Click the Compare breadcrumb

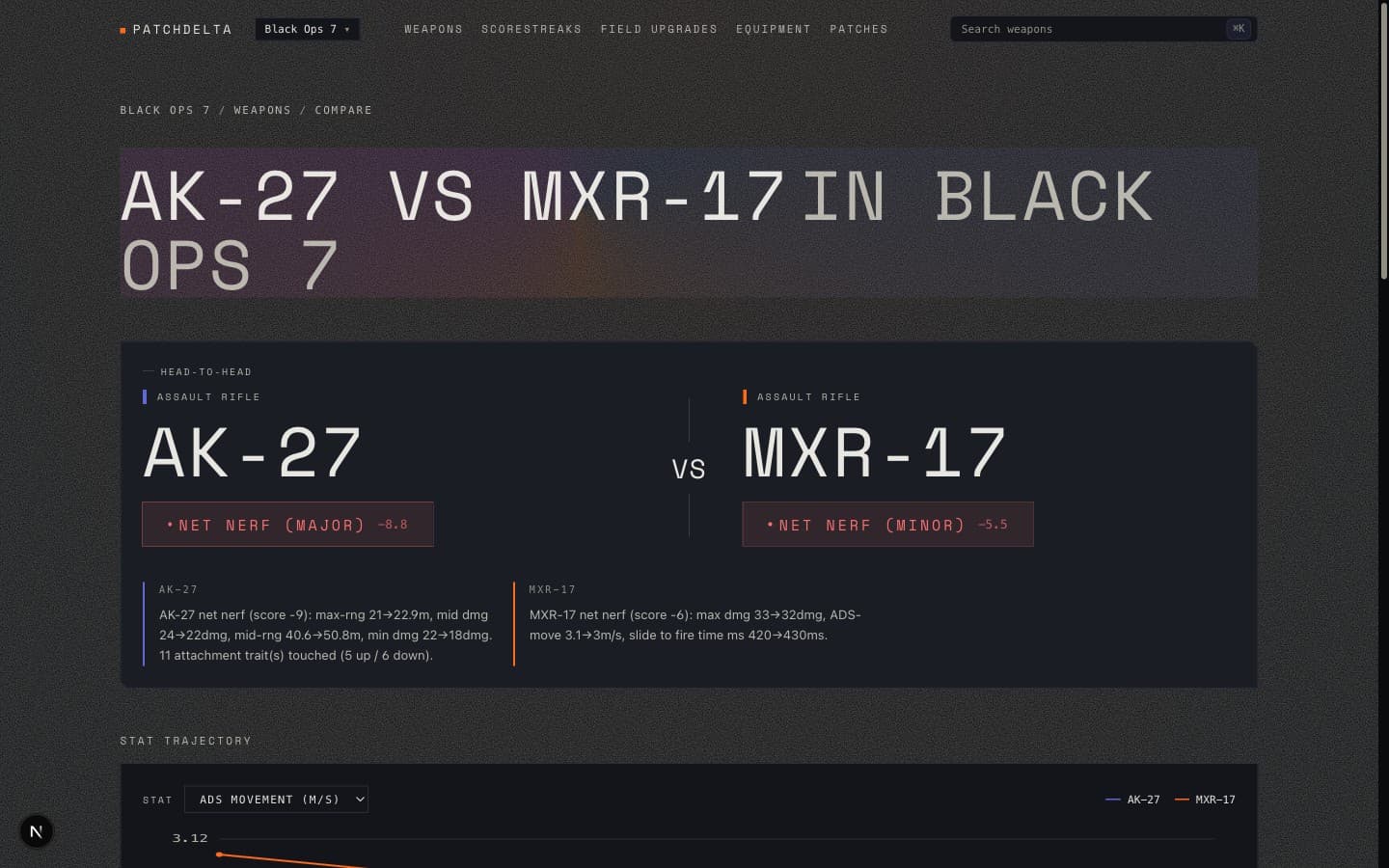point(343,110)
